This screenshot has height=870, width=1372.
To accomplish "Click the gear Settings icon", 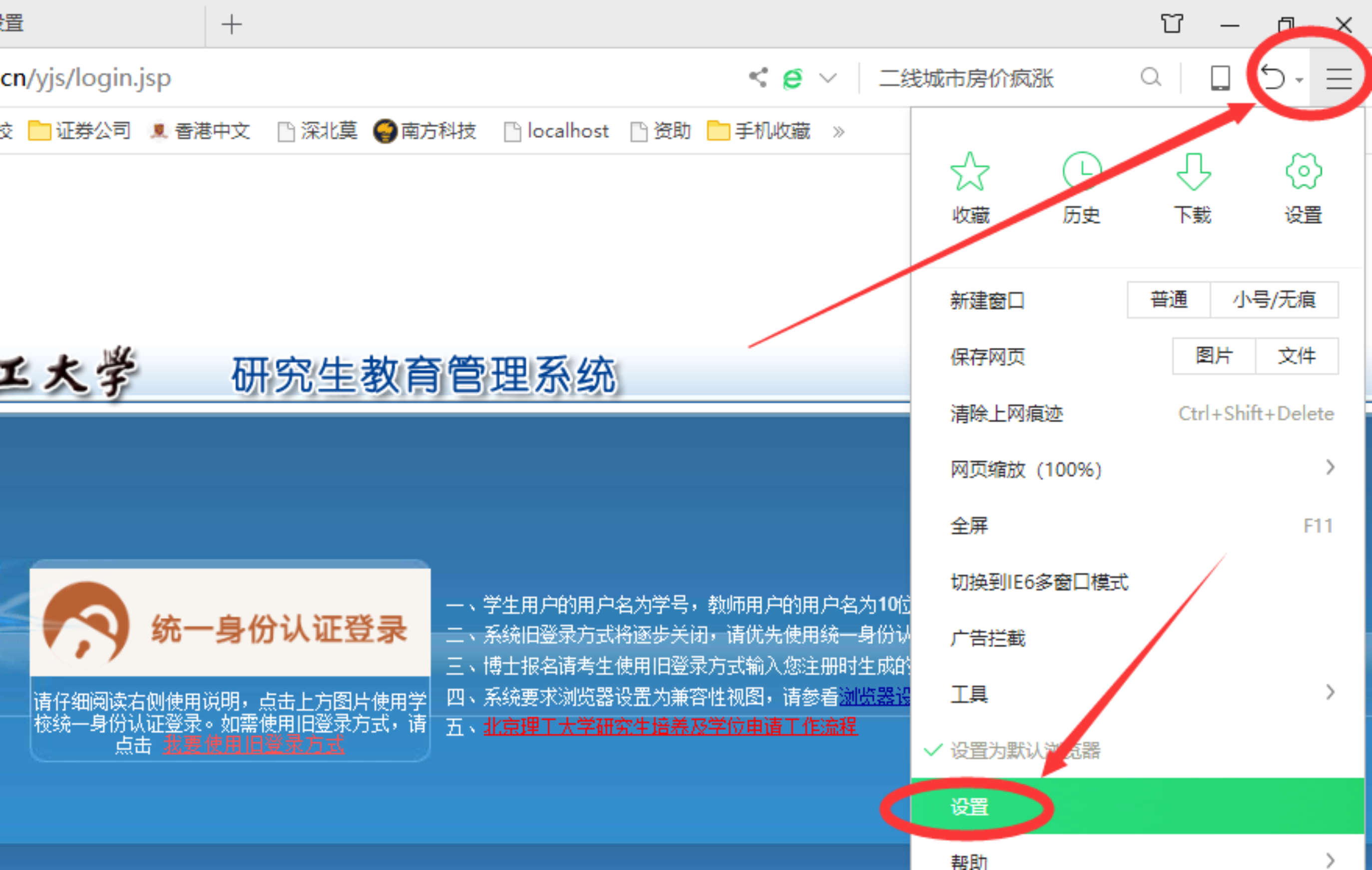I will (x=1303, y=171).
